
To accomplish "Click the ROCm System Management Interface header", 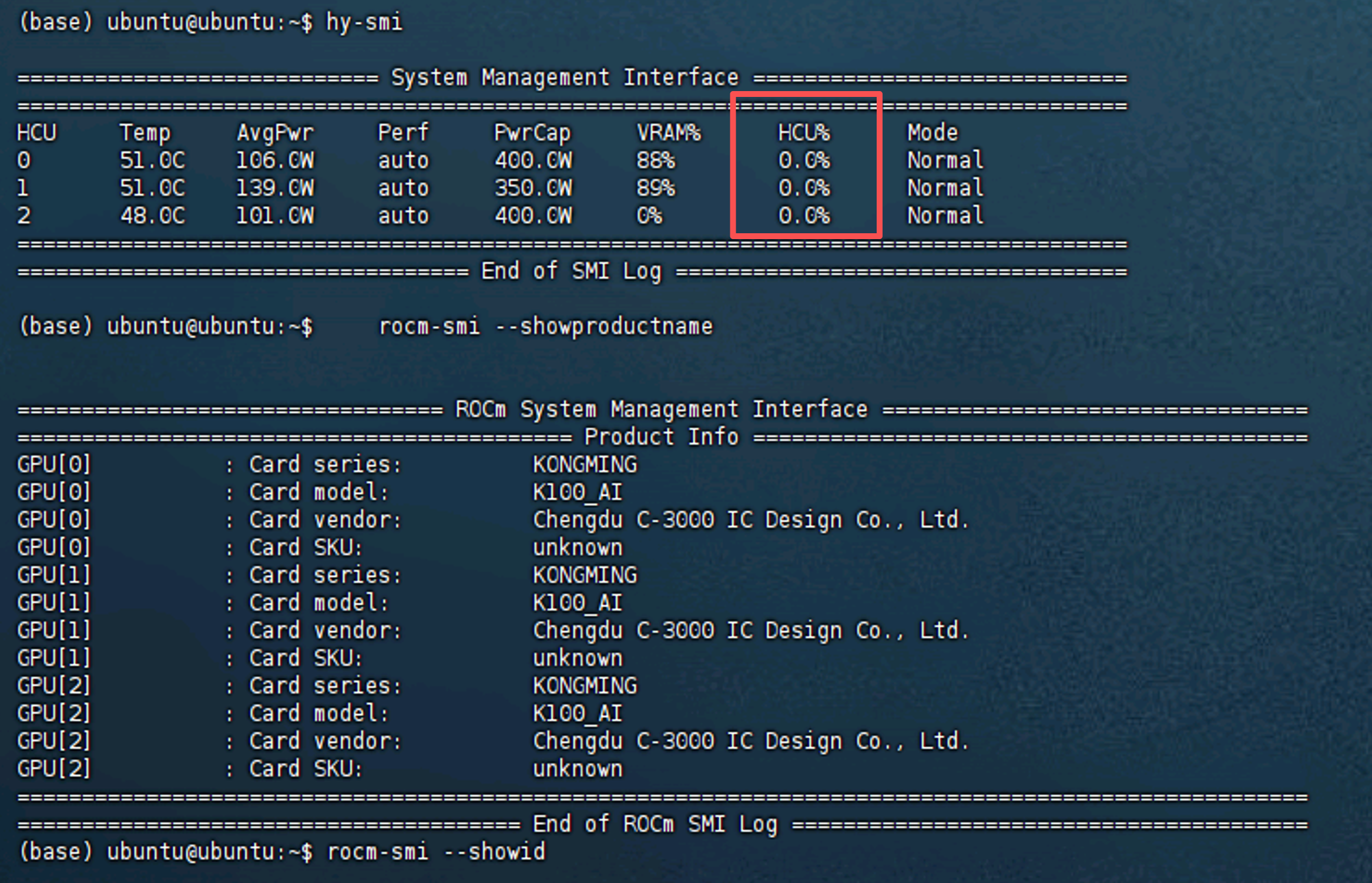I will coord(662,409).
